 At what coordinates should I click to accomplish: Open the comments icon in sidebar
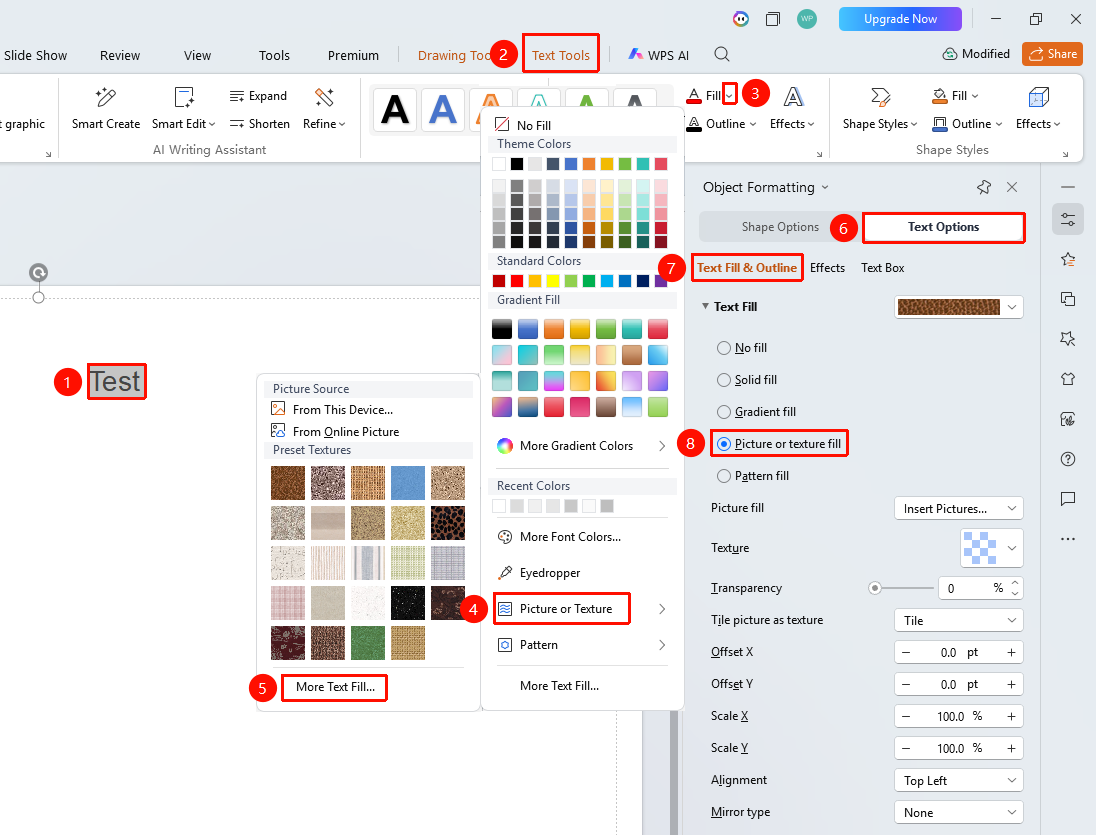pyautogui.click(x=1067, y=499)
